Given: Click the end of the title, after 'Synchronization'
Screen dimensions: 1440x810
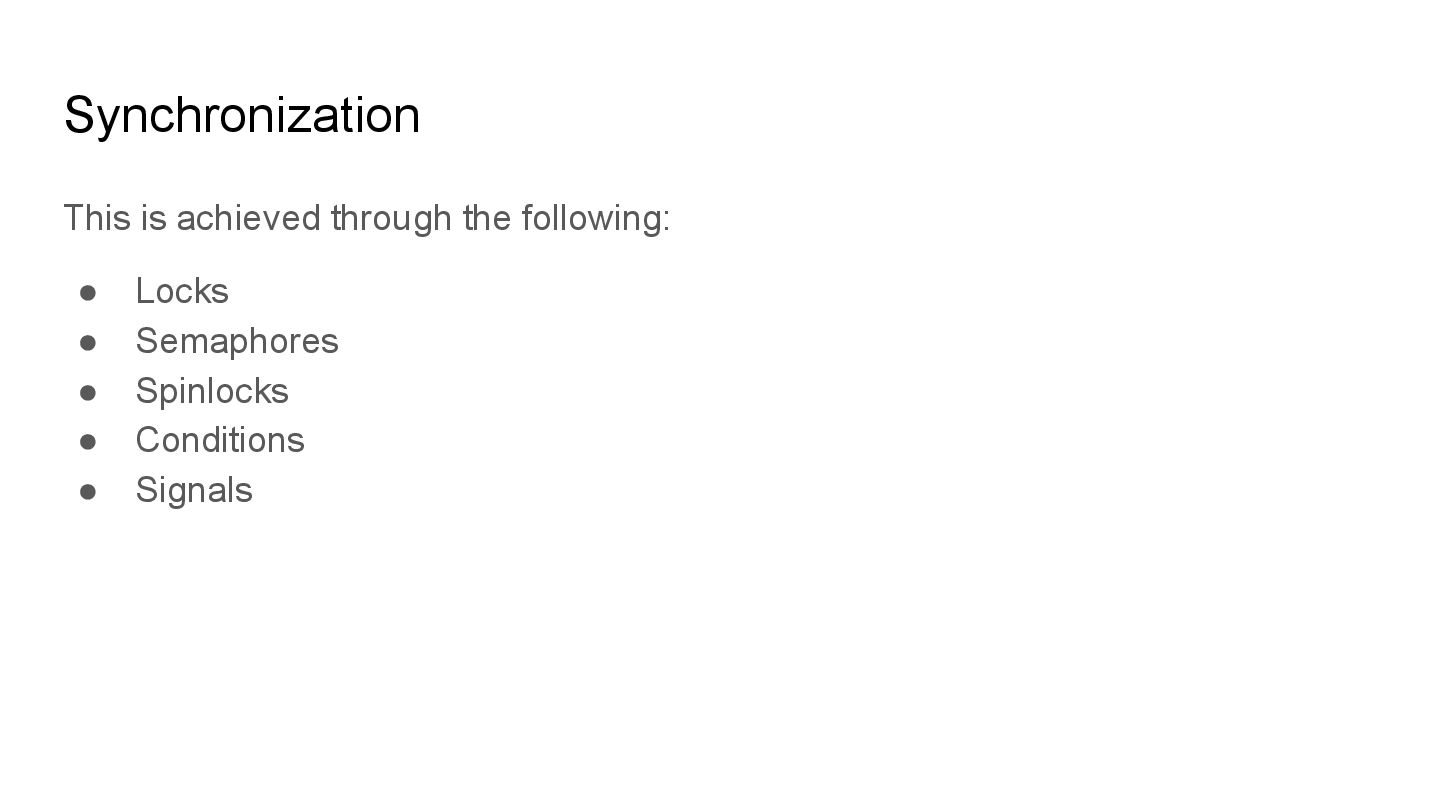Looking at the screenshot, I should click(x=420, y=115).
